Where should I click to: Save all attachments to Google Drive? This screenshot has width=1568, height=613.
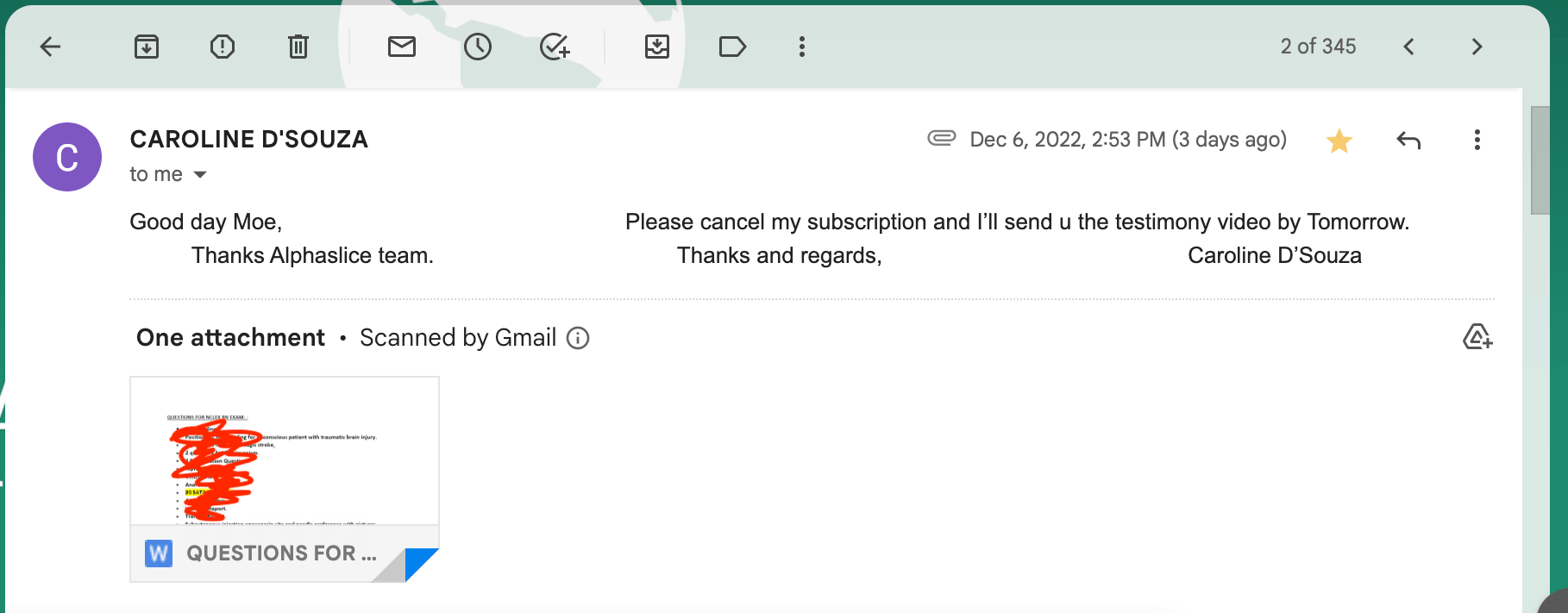[x=1477, y=337]
